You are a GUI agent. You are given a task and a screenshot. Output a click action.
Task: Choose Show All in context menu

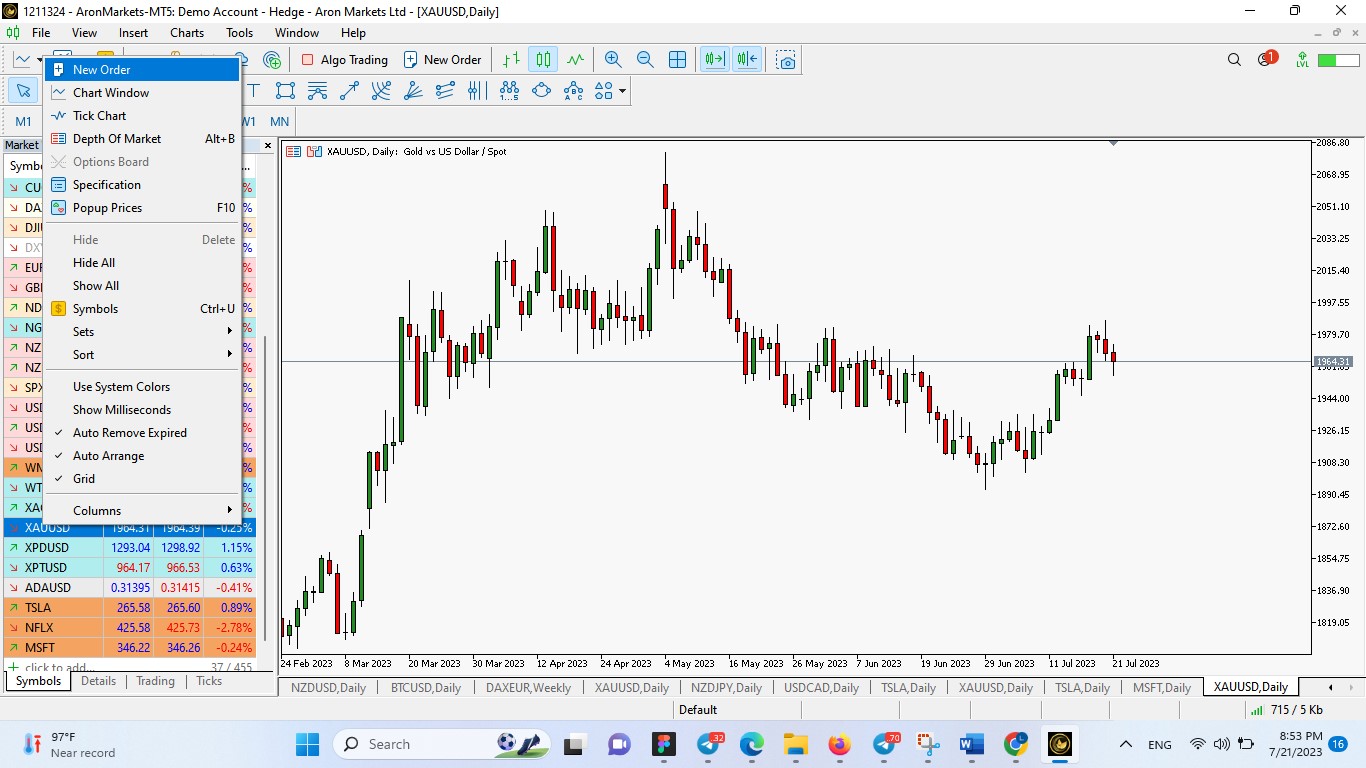click(142, 286)
